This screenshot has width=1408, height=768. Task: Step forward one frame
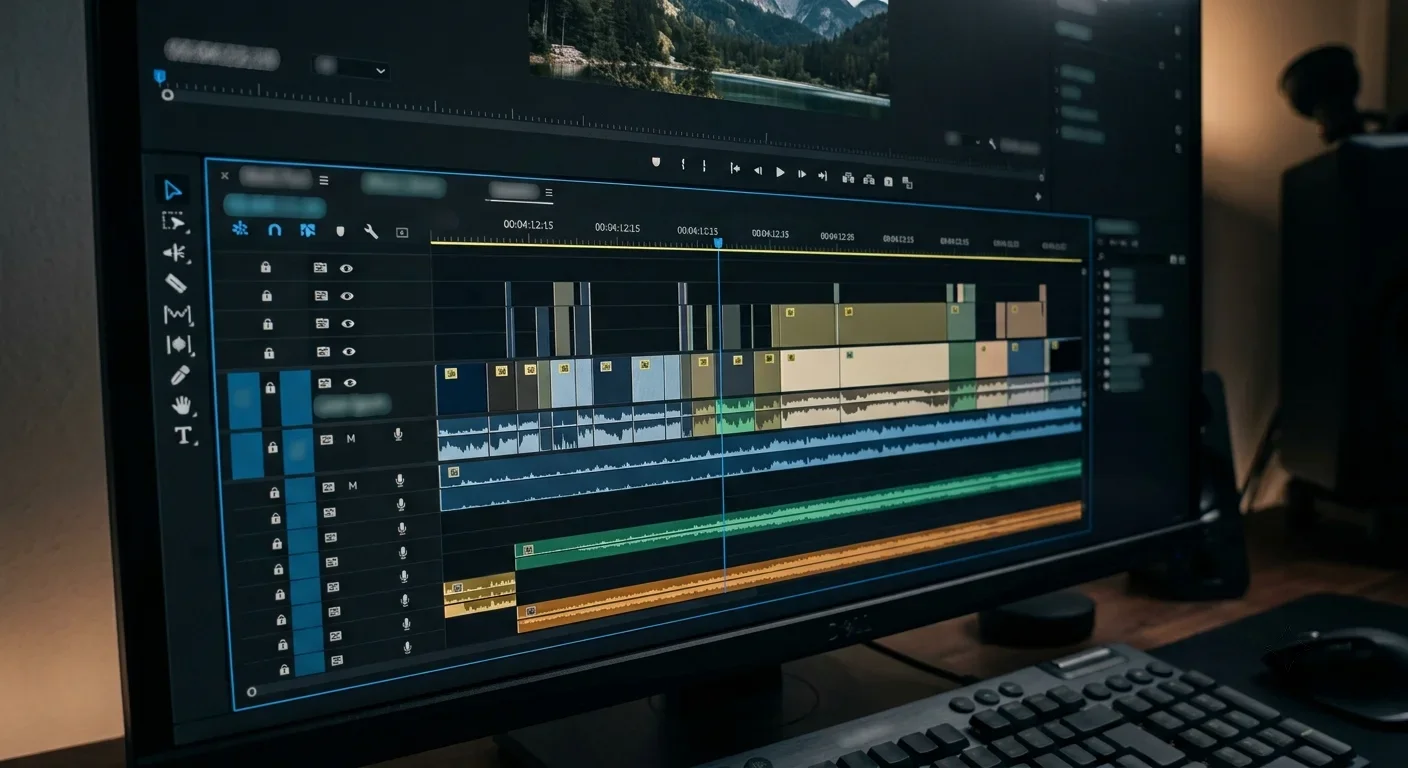click(801, 173)
